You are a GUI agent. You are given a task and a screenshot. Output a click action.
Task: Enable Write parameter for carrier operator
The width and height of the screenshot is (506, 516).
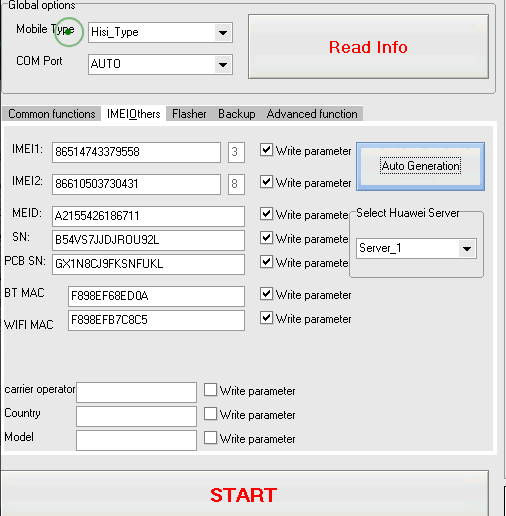(x=210, y=390)
